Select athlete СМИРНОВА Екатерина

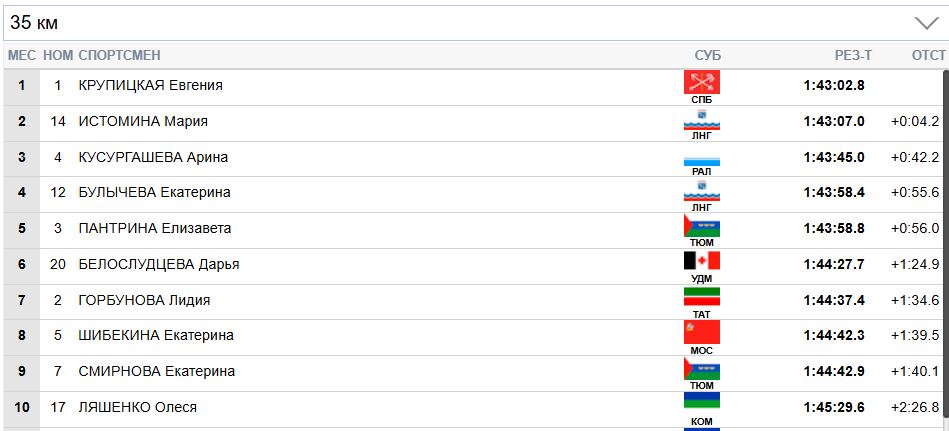[156, 371]
